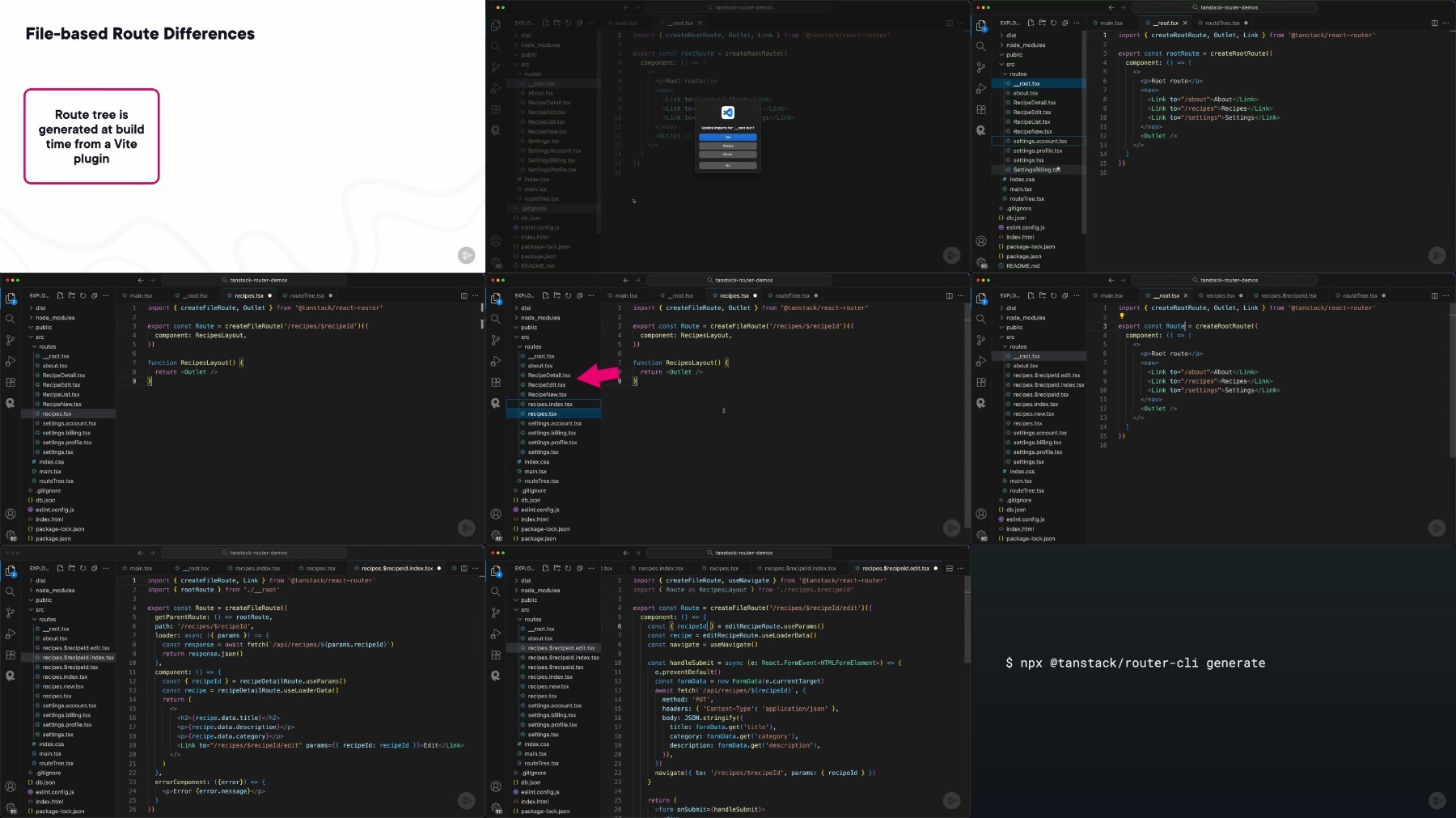Viewport: 1456px width, 818px height.
Task: Select routeTree.tsx tab in the pink-arrow window
Action: tap(793, 295)
